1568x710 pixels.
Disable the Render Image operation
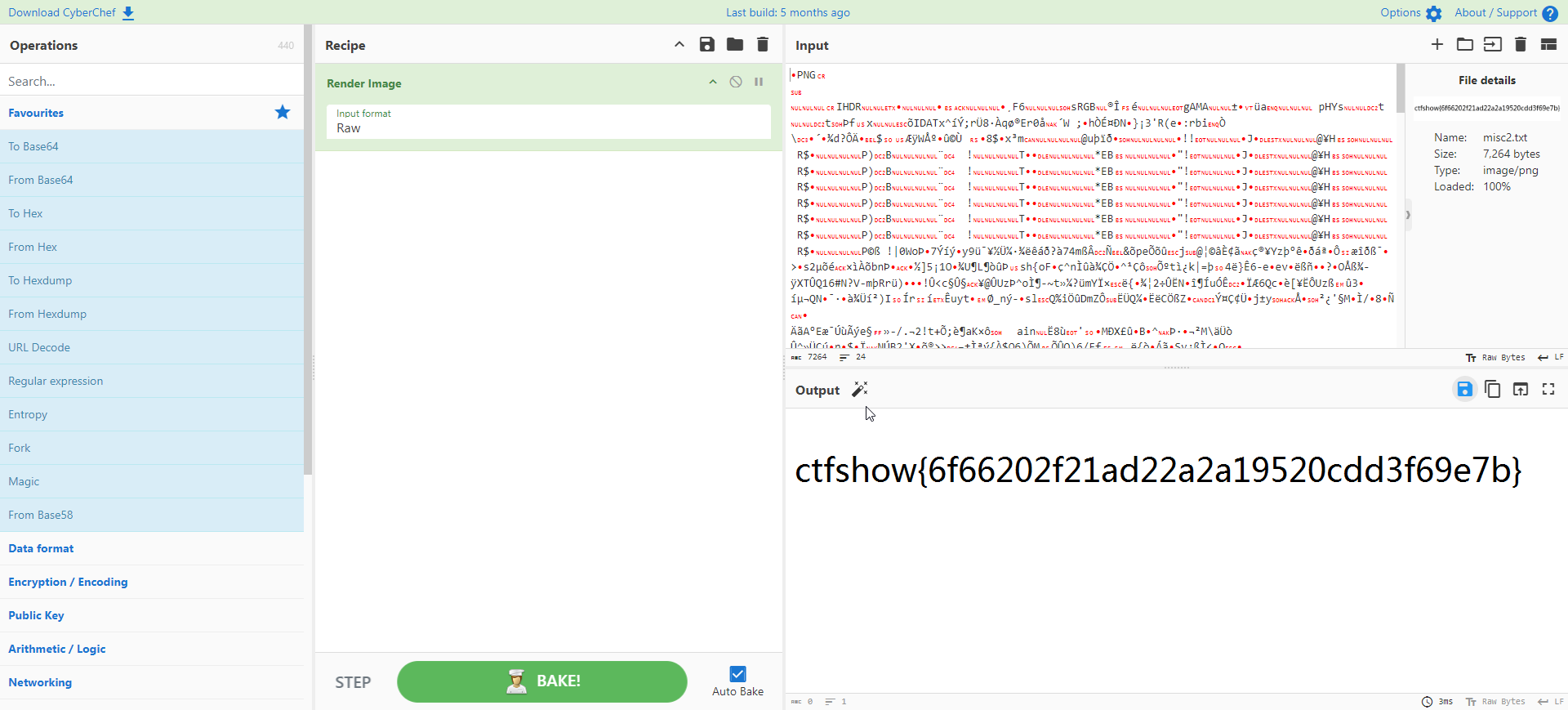(x=736, y=83)
